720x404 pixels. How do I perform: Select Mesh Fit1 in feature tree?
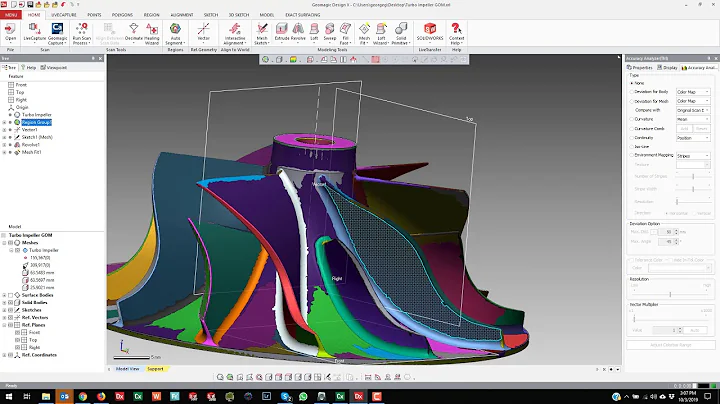point(31,152)
